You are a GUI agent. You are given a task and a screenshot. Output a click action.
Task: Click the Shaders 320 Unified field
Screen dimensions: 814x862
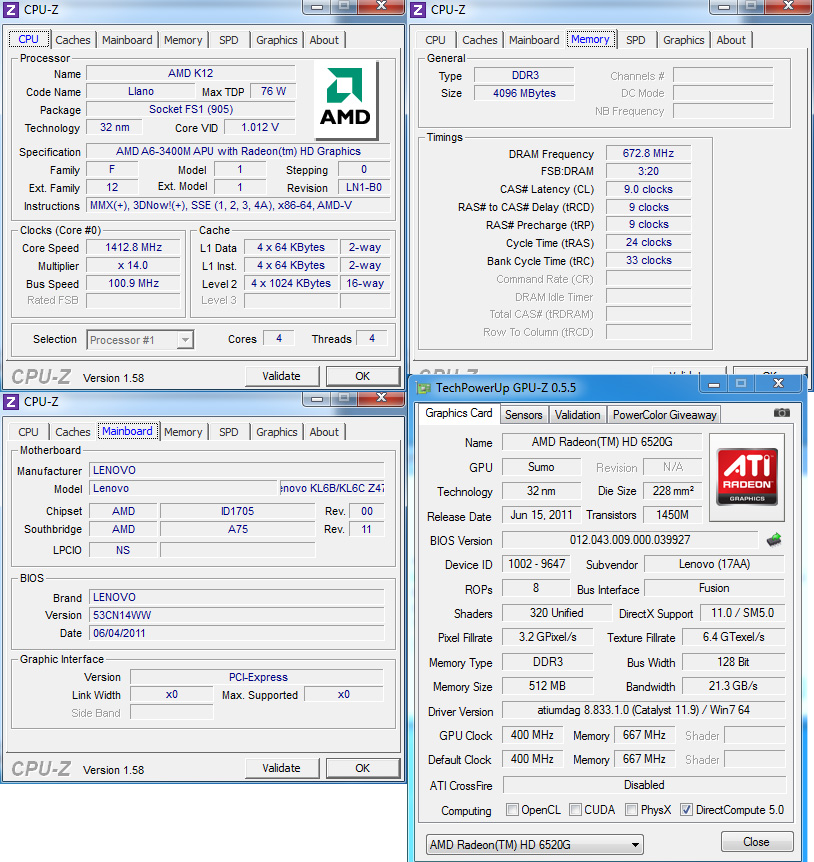tap(556, 613)
